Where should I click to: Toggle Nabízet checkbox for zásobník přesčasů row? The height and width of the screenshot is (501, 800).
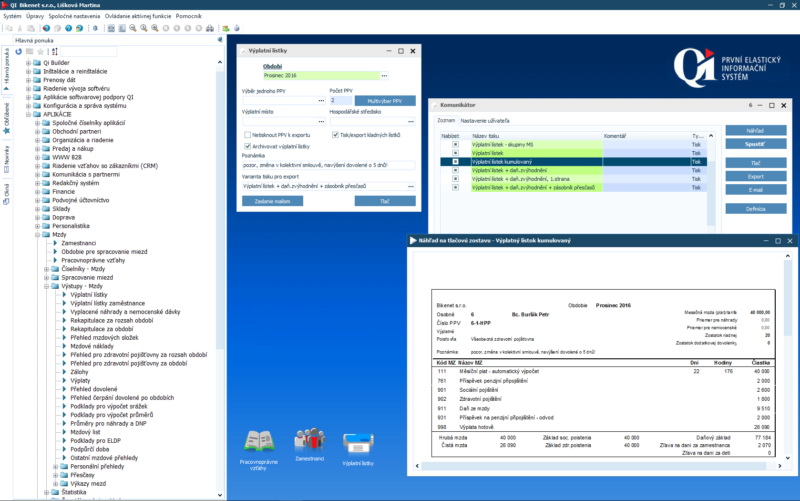tap(456, 188)
